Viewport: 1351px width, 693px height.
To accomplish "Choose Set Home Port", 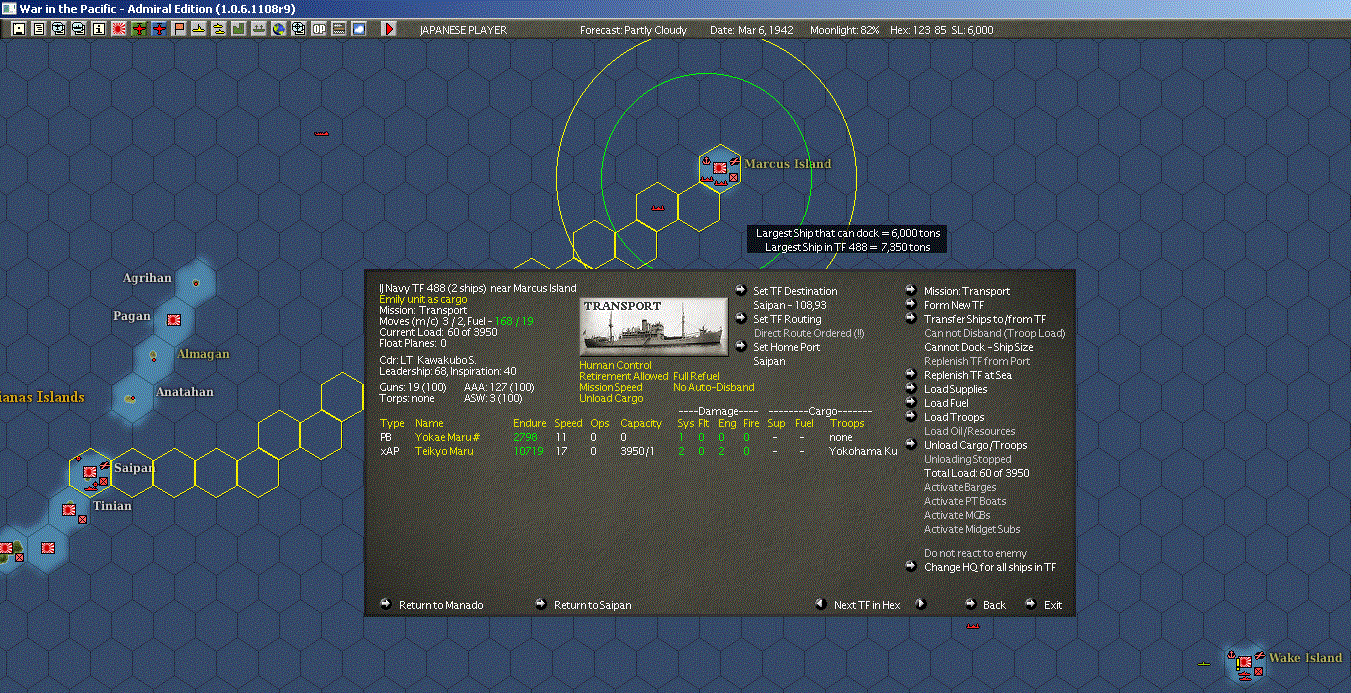I will (786, 347).
